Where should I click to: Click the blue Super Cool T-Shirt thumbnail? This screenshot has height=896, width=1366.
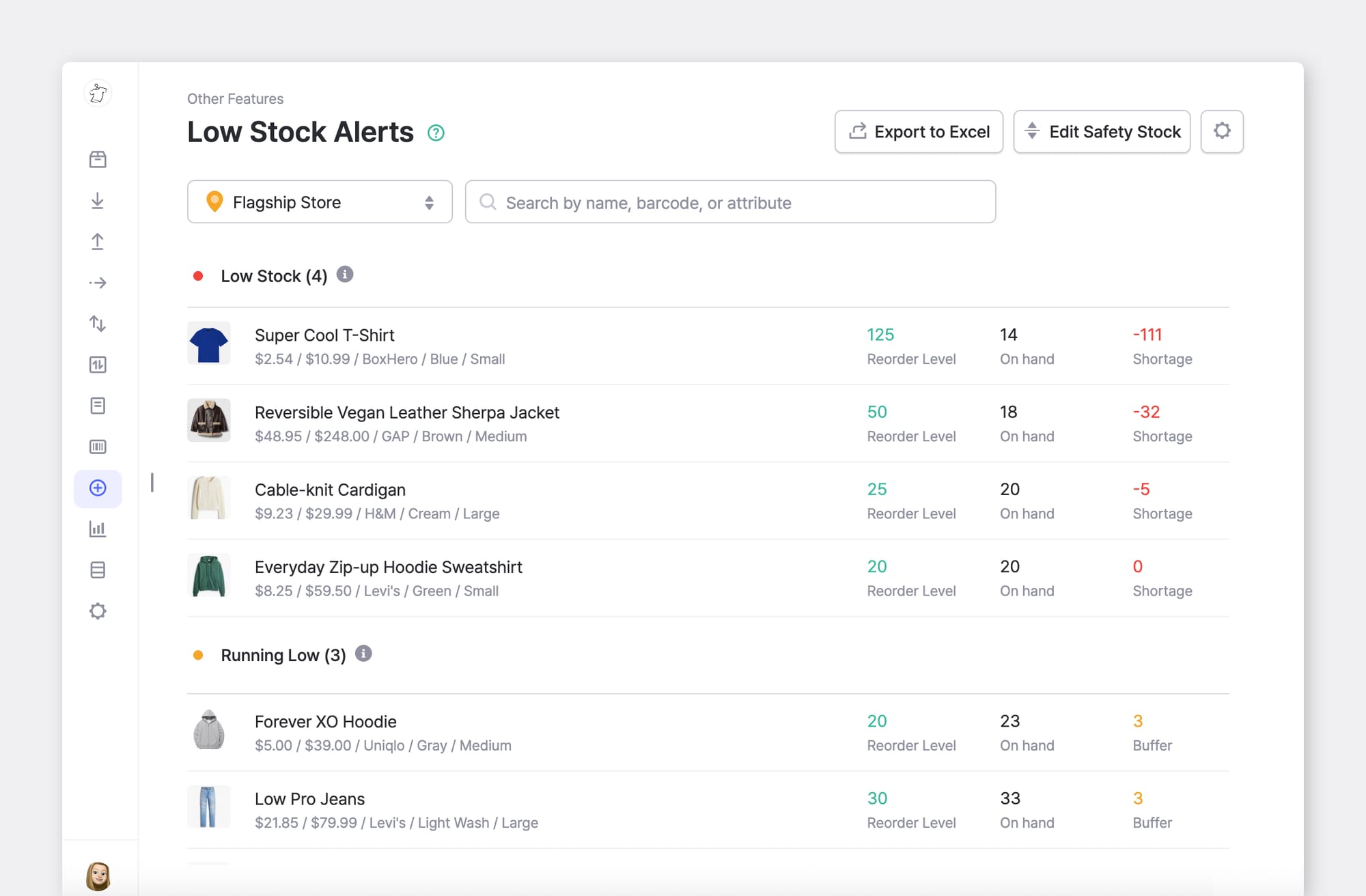pyautogui.click(x=209, y=344)
